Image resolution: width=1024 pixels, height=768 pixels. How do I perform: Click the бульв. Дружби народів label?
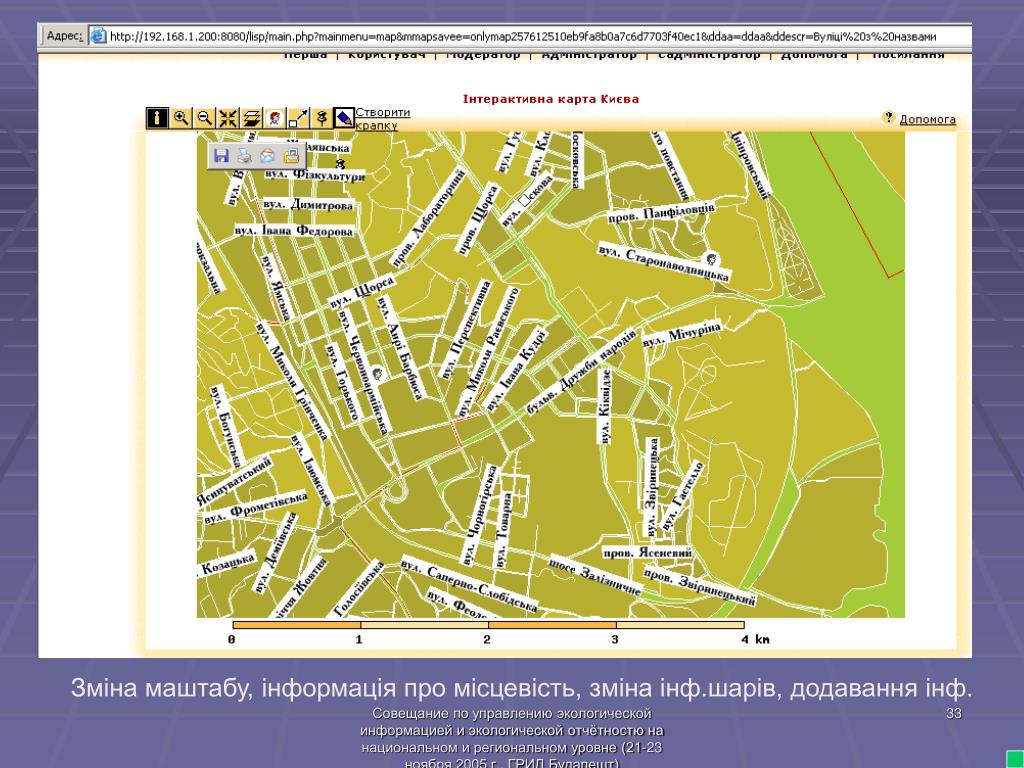coord(581,371)
